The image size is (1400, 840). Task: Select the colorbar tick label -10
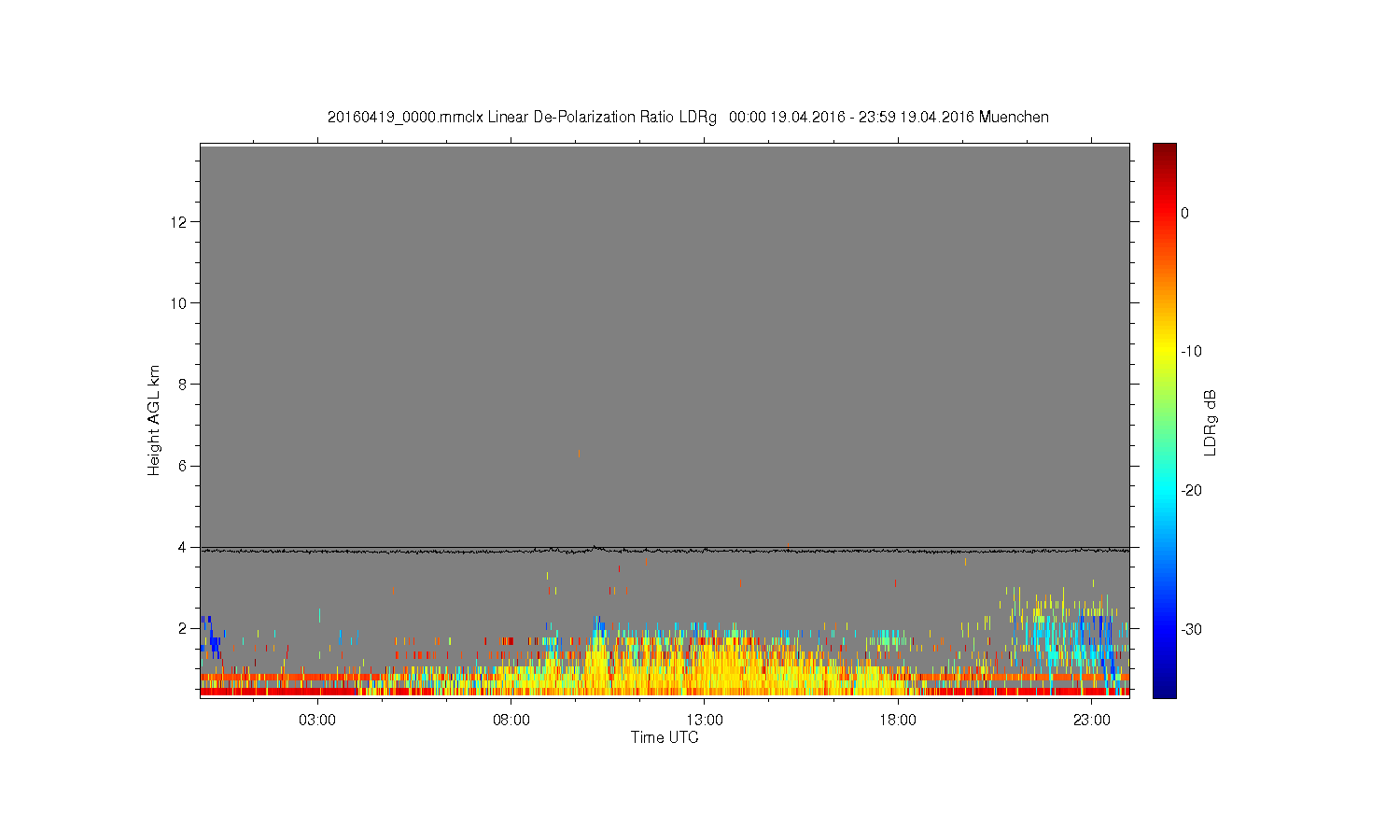[1192, 352]
